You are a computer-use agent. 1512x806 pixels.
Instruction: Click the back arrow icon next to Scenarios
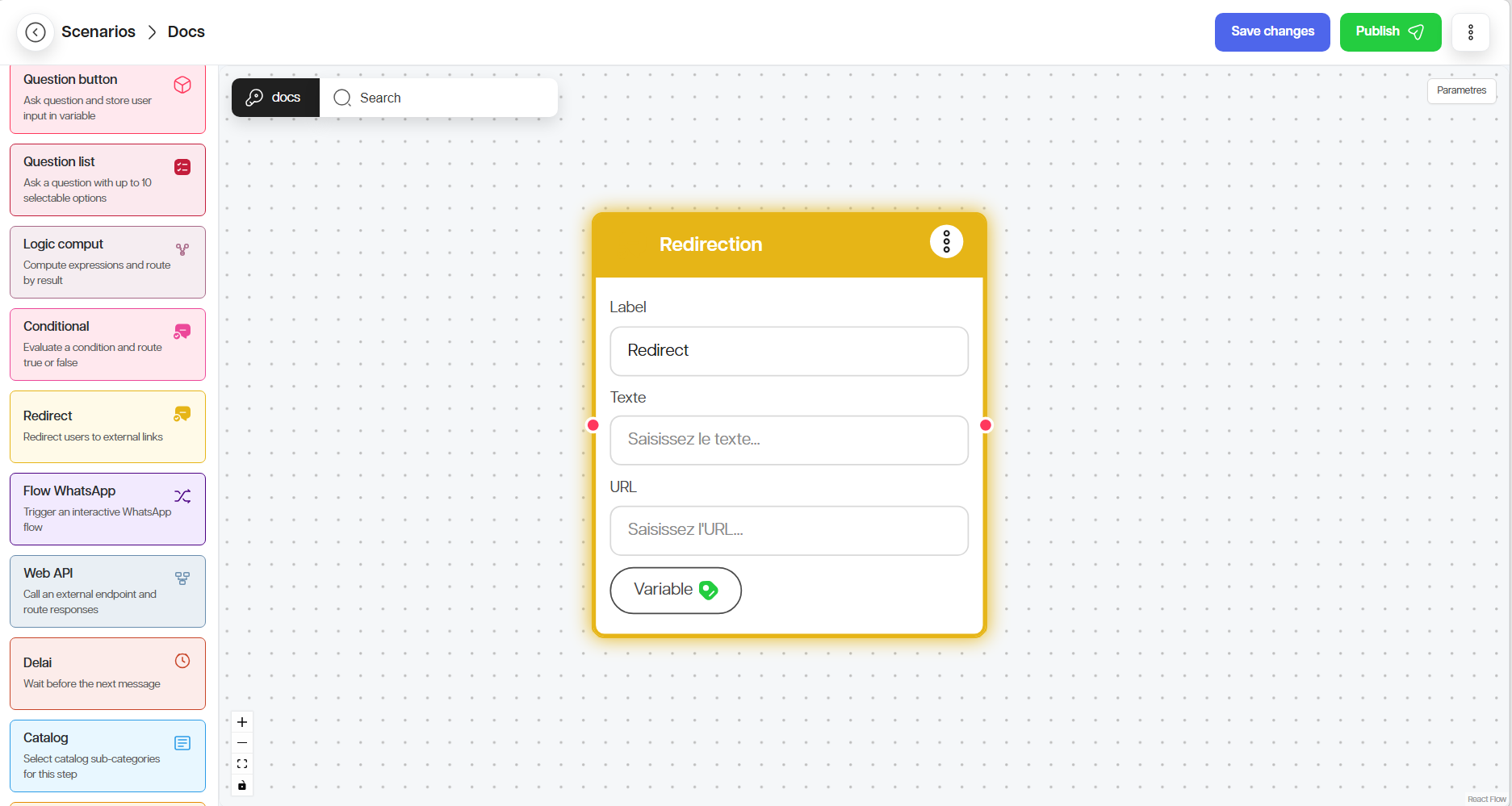pyautogui.click(x=36, y=31)
